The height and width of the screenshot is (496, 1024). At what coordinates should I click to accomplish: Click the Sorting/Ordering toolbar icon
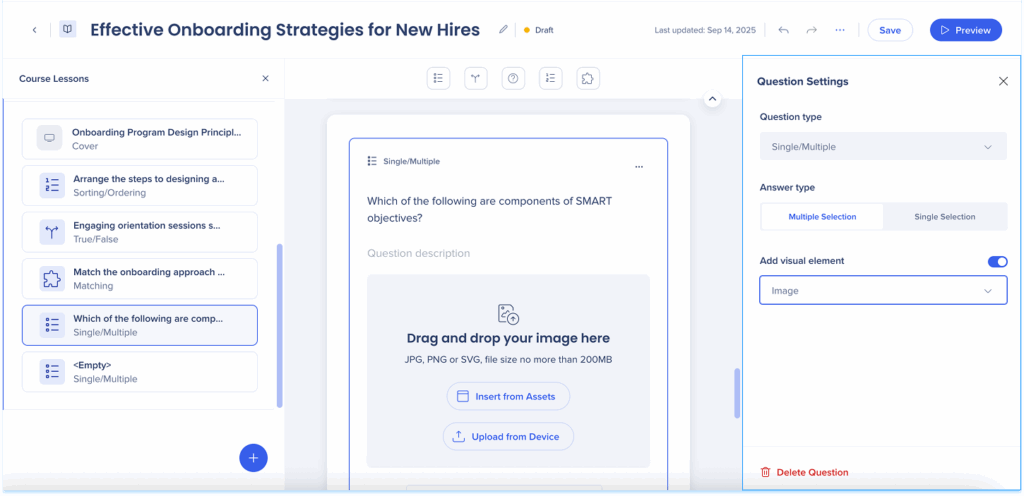click(550, 78)
